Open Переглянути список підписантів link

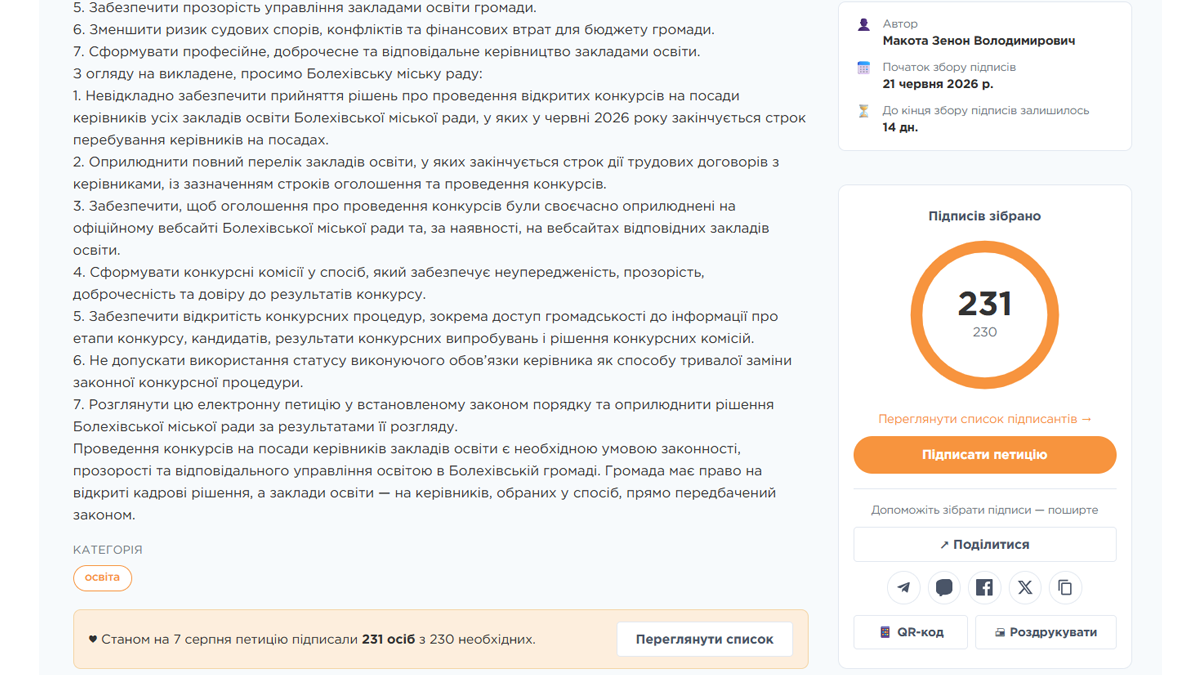985,419
